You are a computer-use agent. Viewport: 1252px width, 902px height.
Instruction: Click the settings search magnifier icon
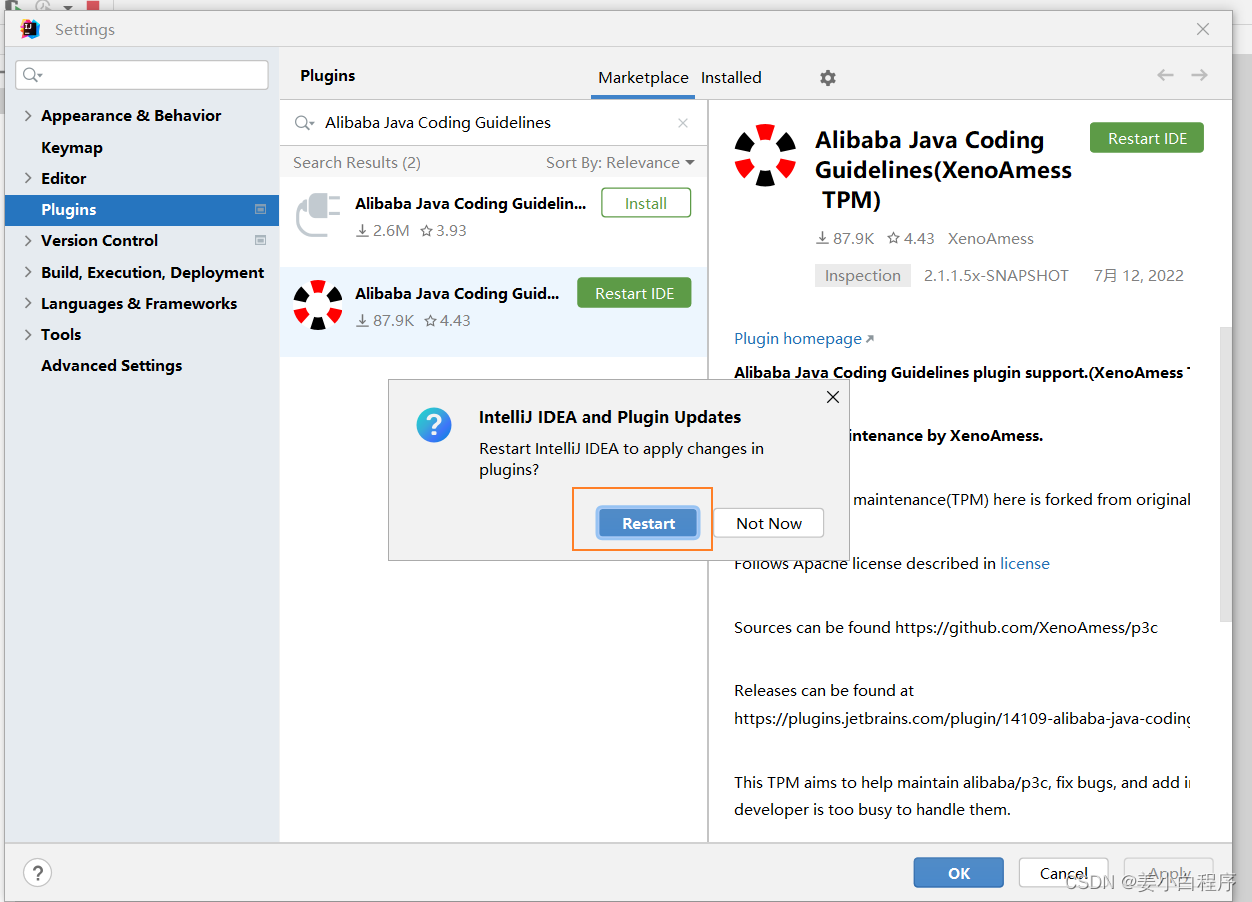(x=32, y=75)
